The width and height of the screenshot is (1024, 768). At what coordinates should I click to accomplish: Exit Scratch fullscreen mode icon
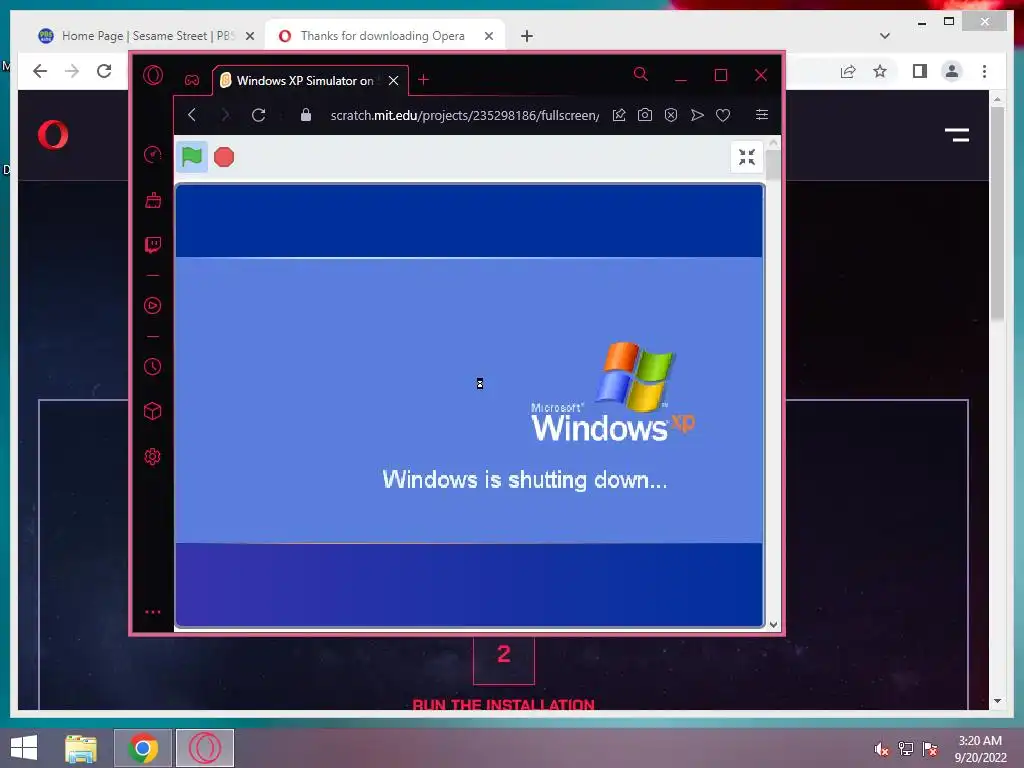point(746,157)
